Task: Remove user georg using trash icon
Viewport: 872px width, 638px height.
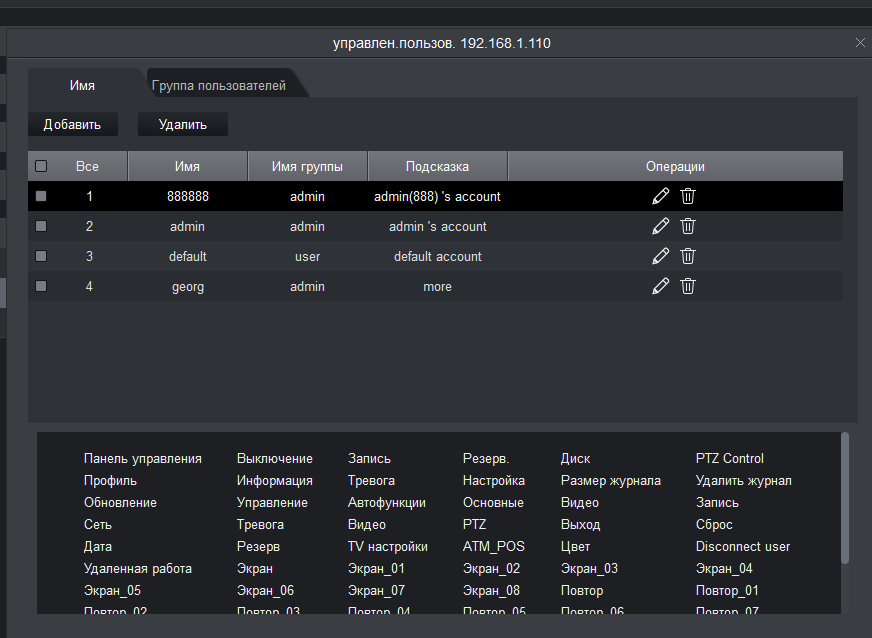Action: pyautogui.click(x=688, y=286)
